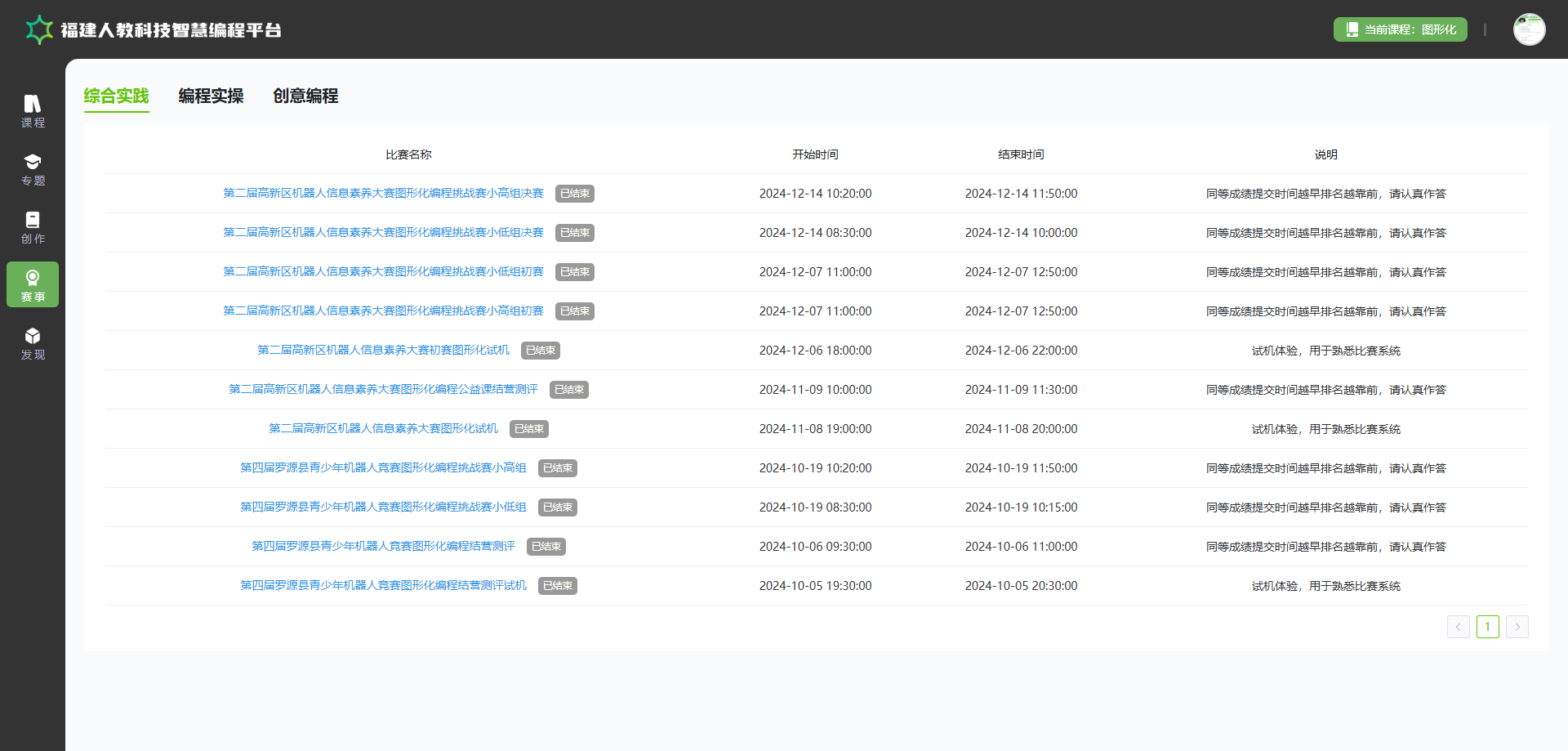
Task: Open 第四届罗源县...结营测评试机 competition link
Action: pos(383,586)
